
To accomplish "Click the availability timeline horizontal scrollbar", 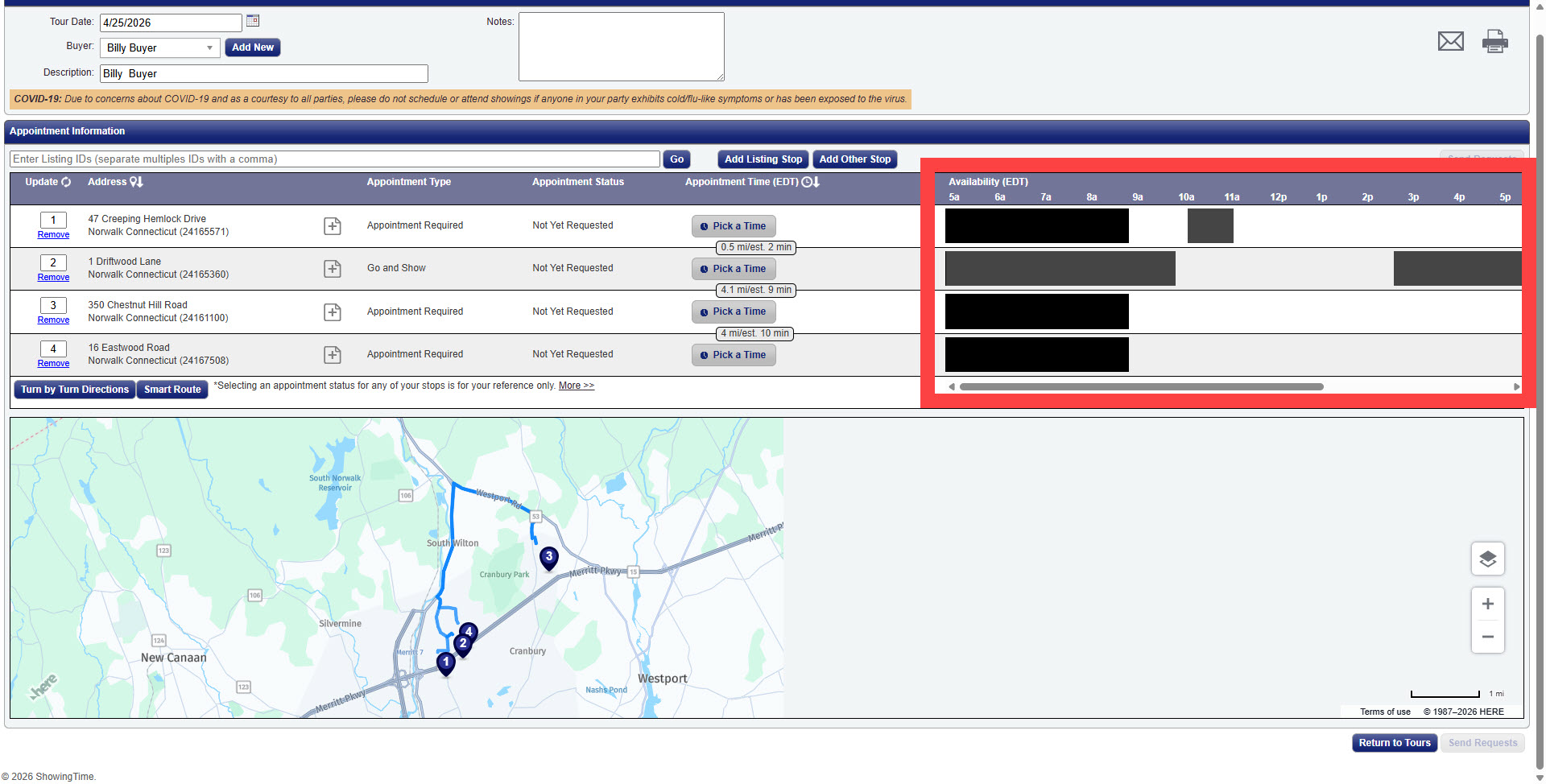I will [x=1141, y=387].
